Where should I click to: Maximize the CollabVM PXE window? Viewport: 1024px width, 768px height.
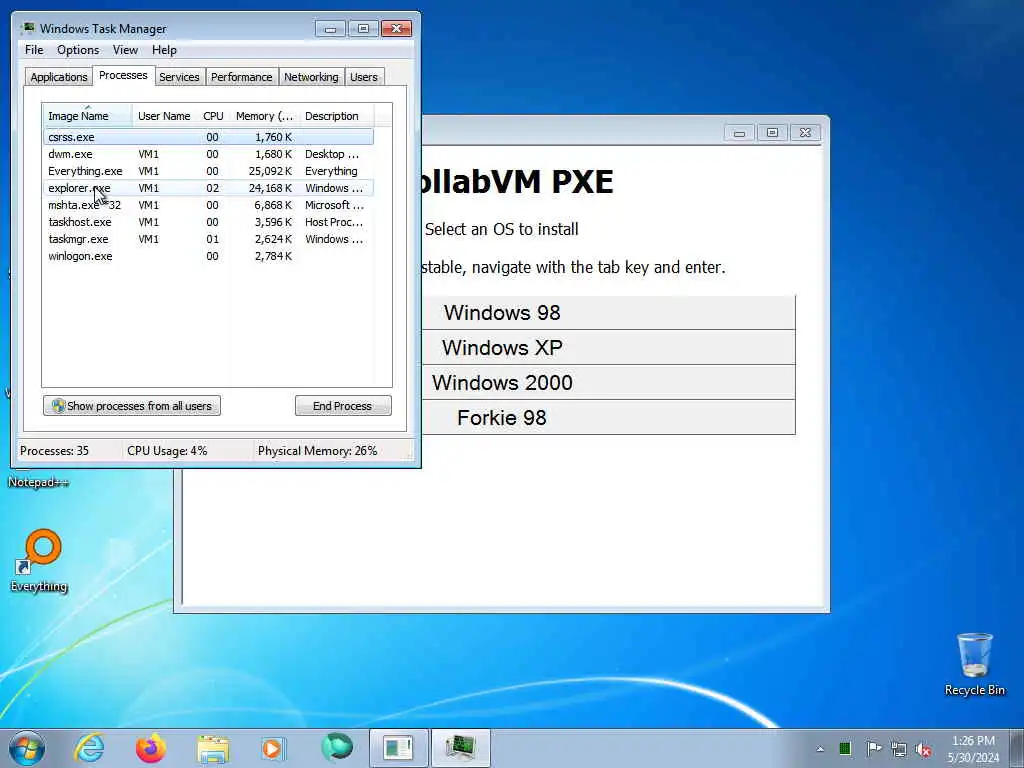(x=772, y=133)
